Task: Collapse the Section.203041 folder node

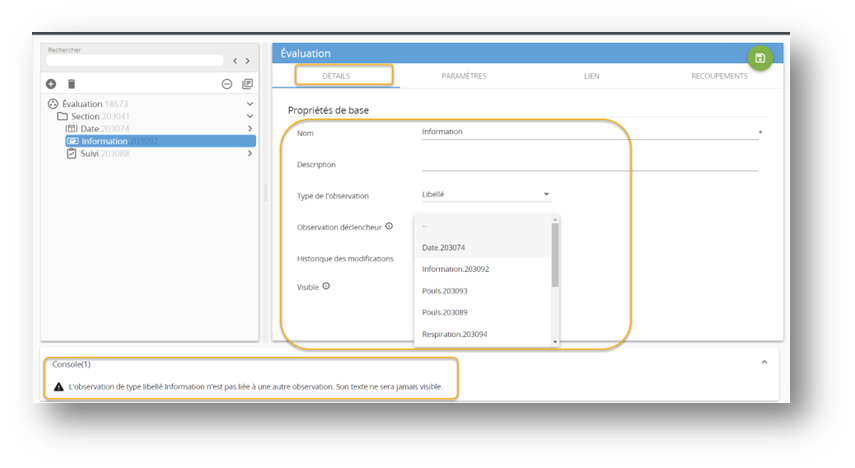Action: pos(250,116)
